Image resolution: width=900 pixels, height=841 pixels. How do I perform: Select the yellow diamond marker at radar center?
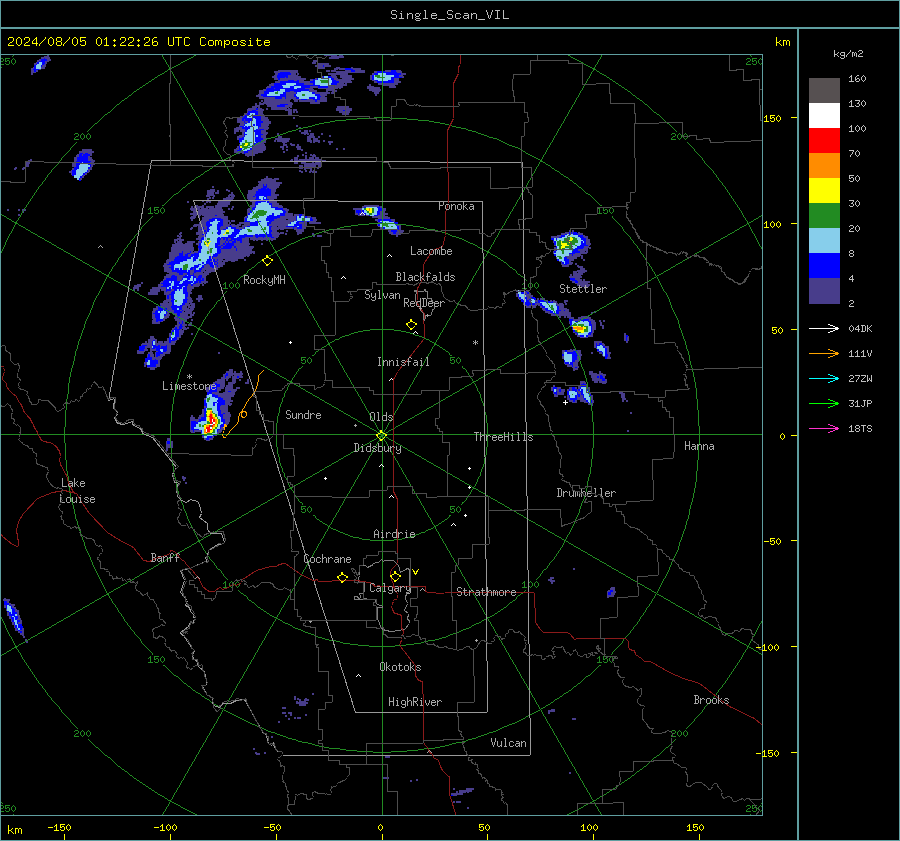pos(382,436)
